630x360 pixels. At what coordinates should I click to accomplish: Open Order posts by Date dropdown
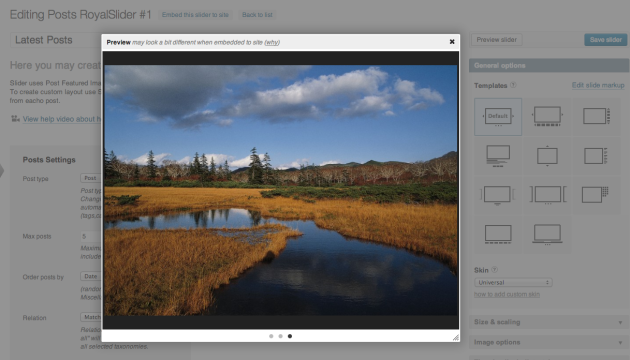91,276
